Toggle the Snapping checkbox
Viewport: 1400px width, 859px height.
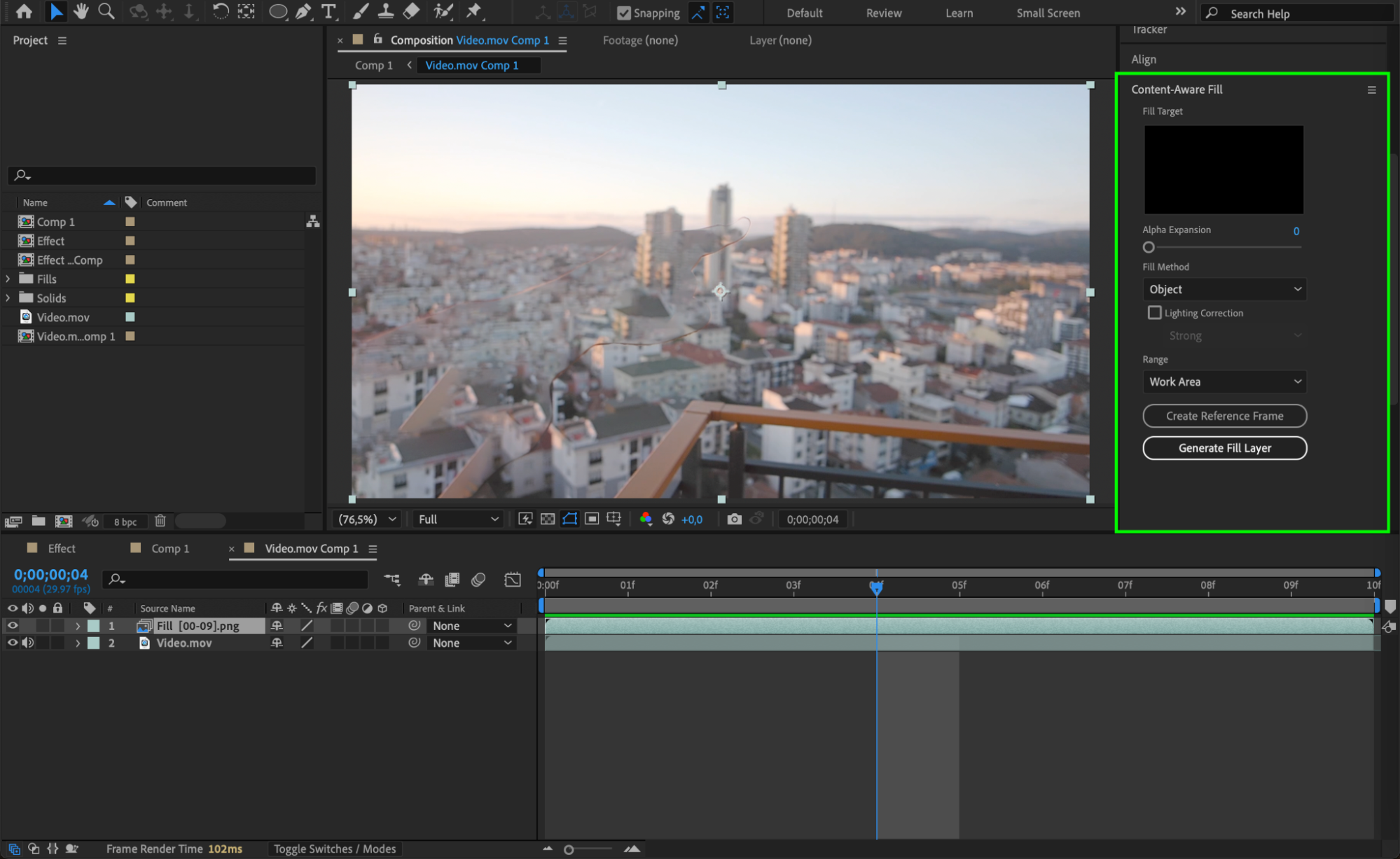tap(624, 13)
